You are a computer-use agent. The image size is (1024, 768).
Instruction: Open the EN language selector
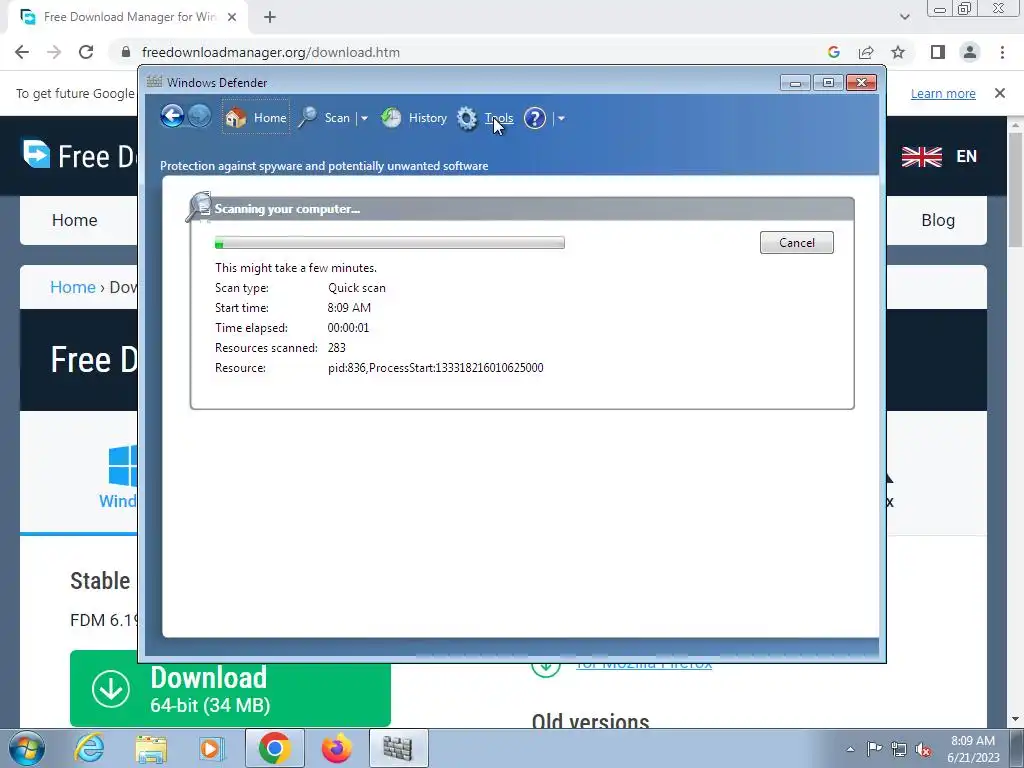pos(967,157)
